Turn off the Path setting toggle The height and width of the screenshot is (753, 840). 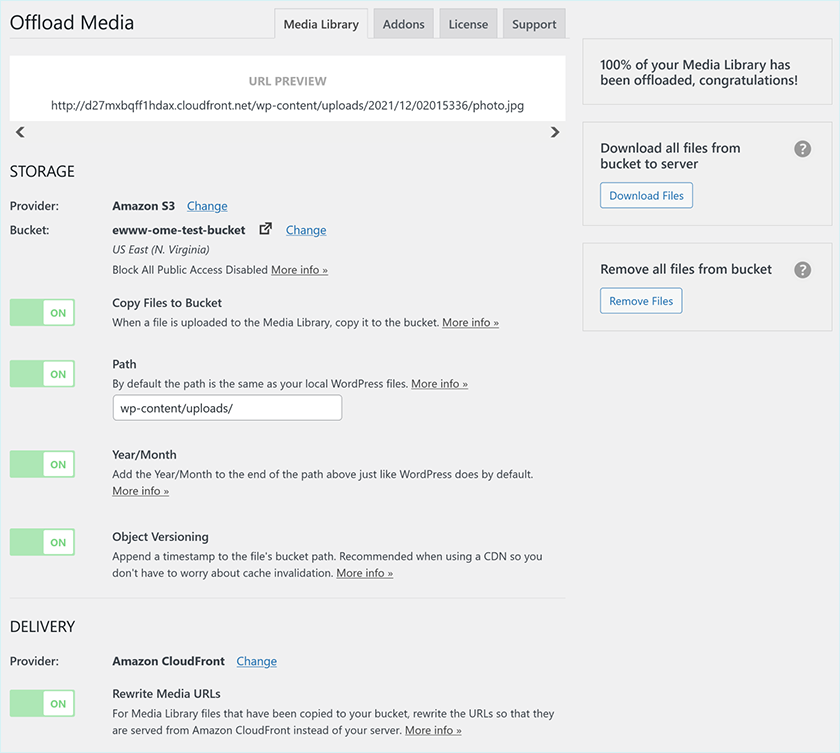pyautogui.click(x=42, y=373)
